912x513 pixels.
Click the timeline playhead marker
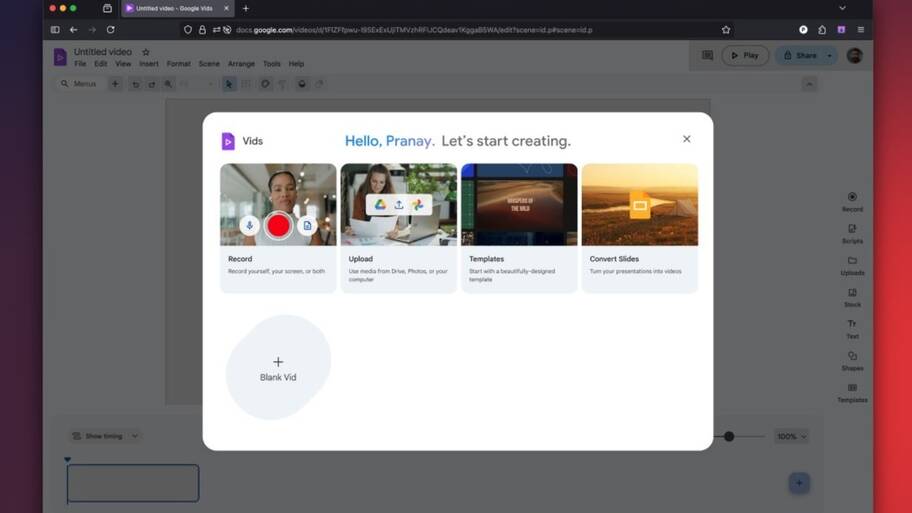click(67, 459)
